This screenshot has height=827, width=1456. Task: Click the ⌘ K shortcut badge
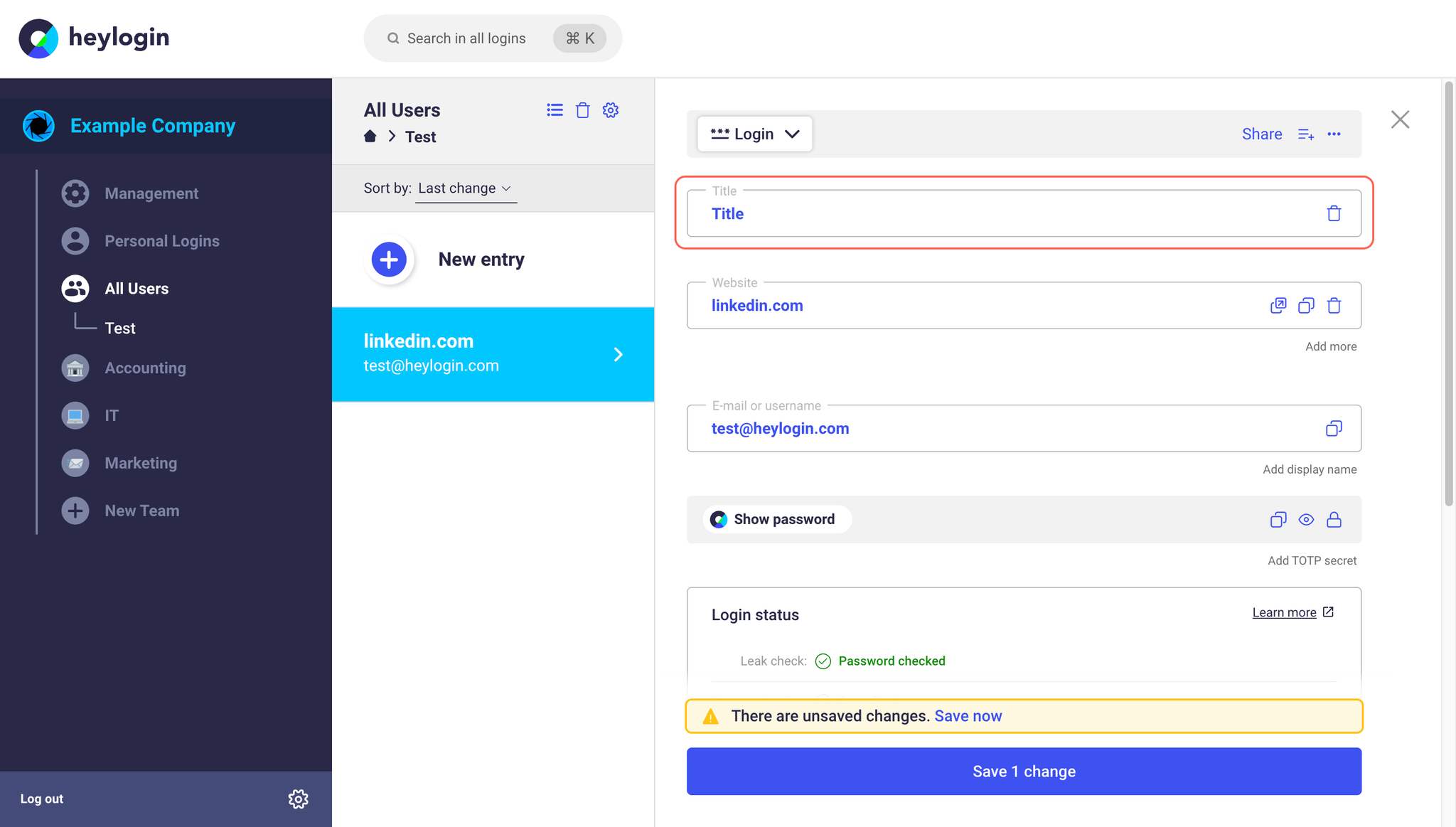click(579, 38)
